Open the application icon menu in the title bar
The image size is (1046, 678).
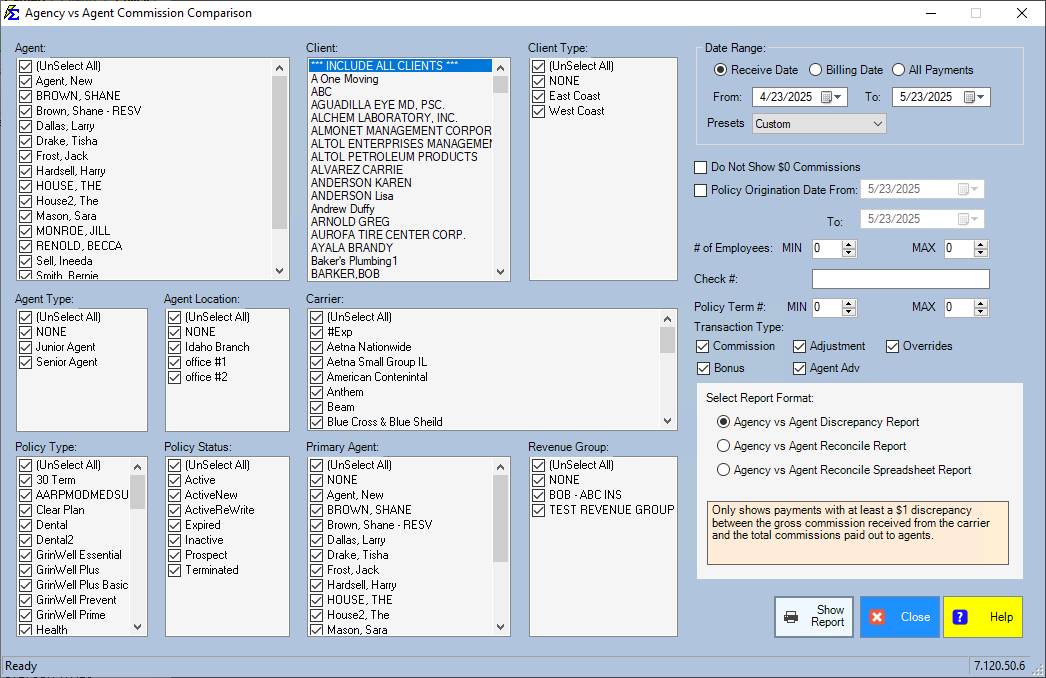13,13
